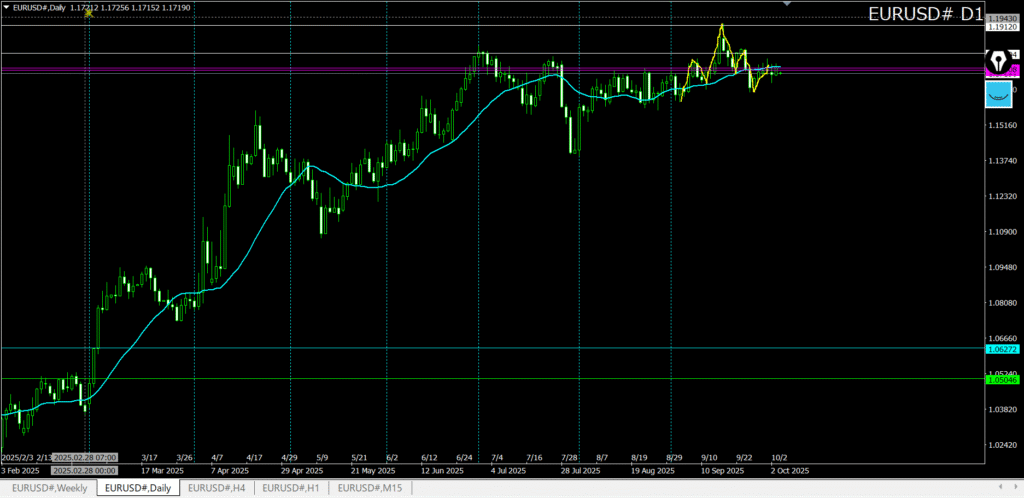
Task: Go to the EURUSD#,H1 tab
Action: click(291, 487)
